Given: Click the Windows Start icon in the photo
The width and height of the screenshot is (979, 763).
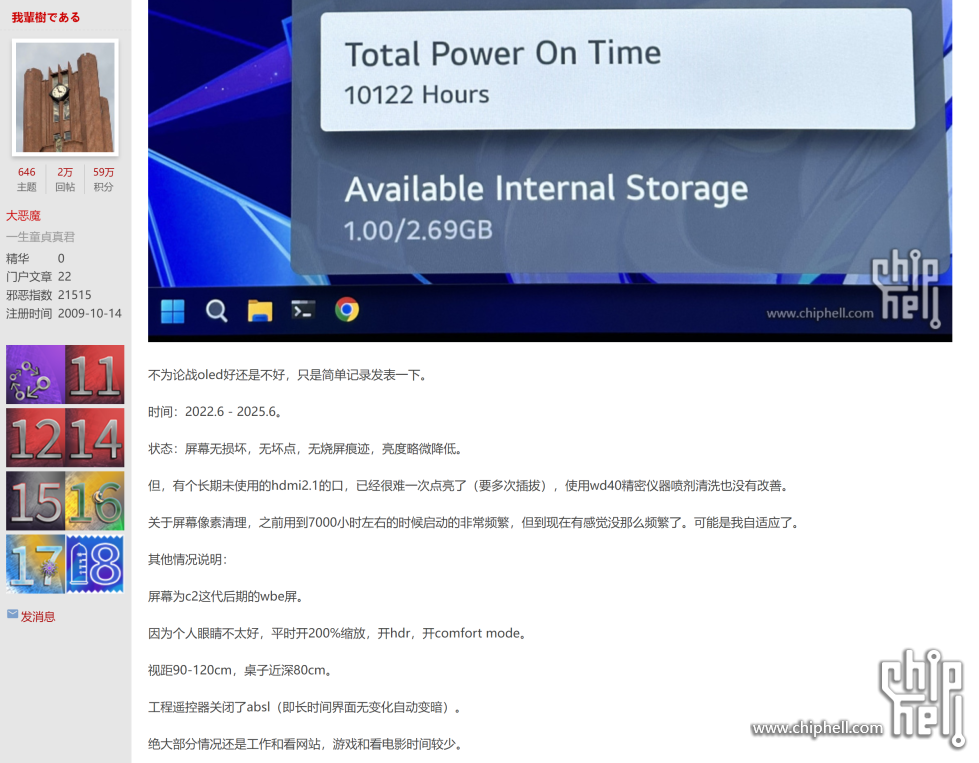Looking at the screenshot, I should [173, 311].
